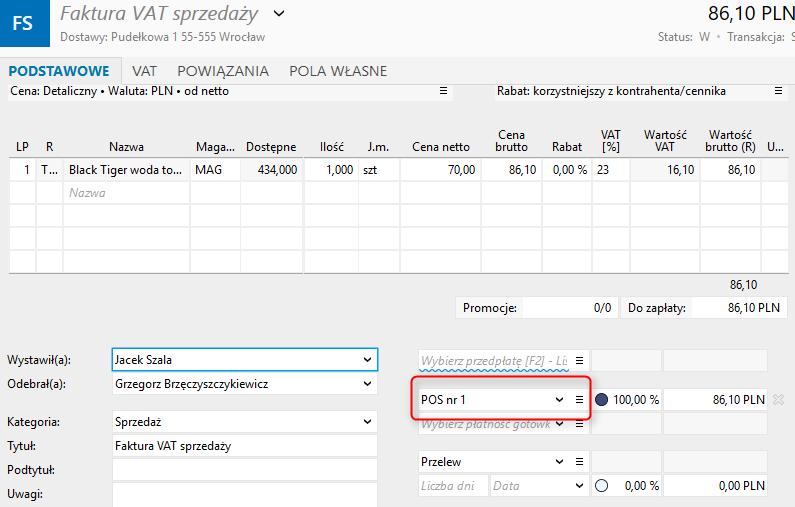Click the 0,00 % discount cell
Viewport: 795px width, 507px height.
pyautogui.click(x=567, y=170)
